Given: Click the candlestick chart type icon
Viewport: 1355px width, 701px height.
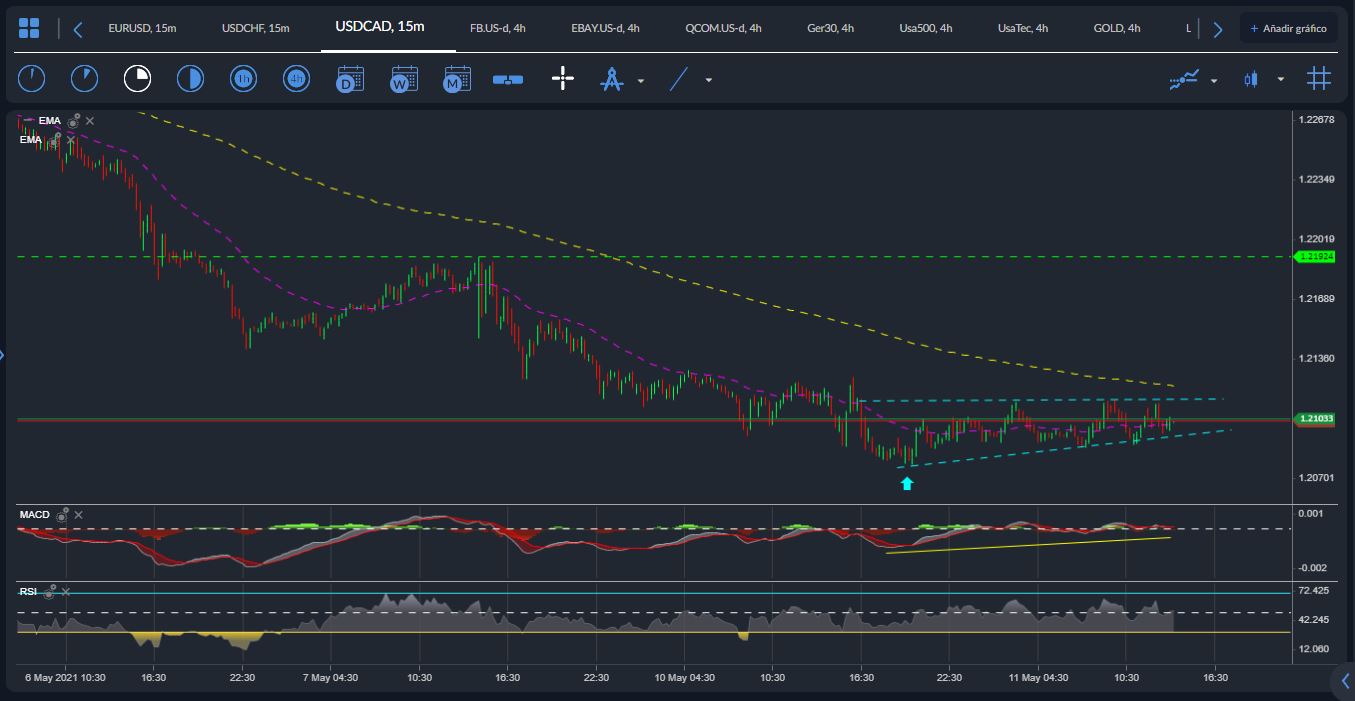Looking at the screenshot, I should pyautogui.click(x=1250, y=79).
